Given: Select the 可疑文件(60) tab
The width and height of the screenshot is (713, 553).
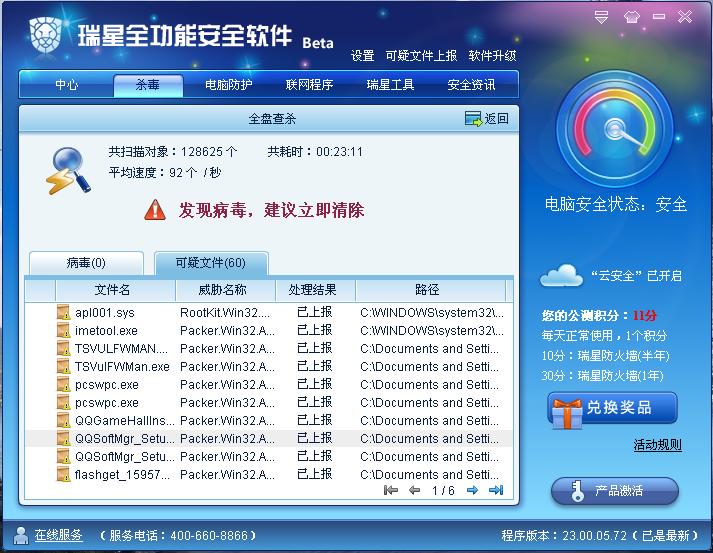Looking at the screenshot, I should 211,263.
